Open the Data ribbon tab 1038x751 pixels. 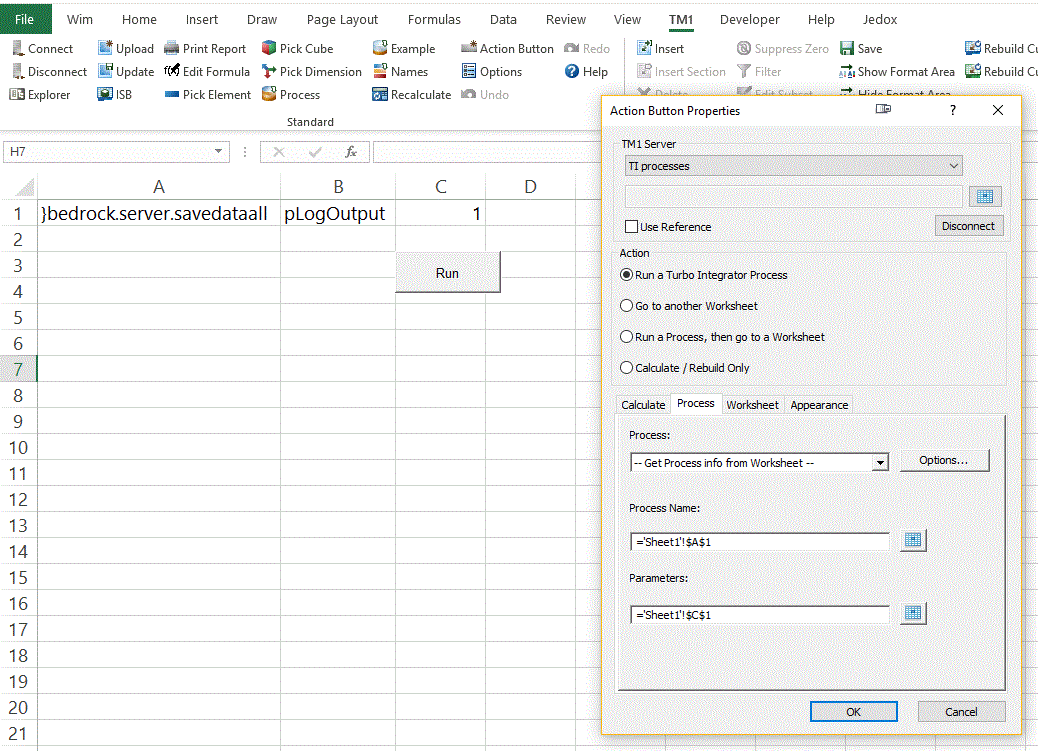[x=503, y=19]
